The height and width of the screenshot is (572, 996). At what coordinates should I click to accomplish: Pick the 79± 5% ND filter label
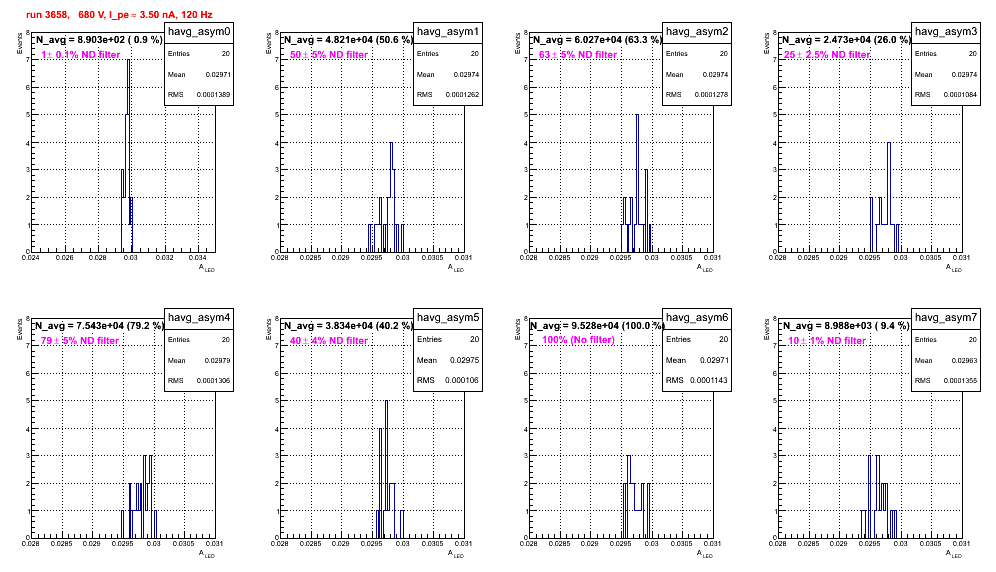(80, 341)
